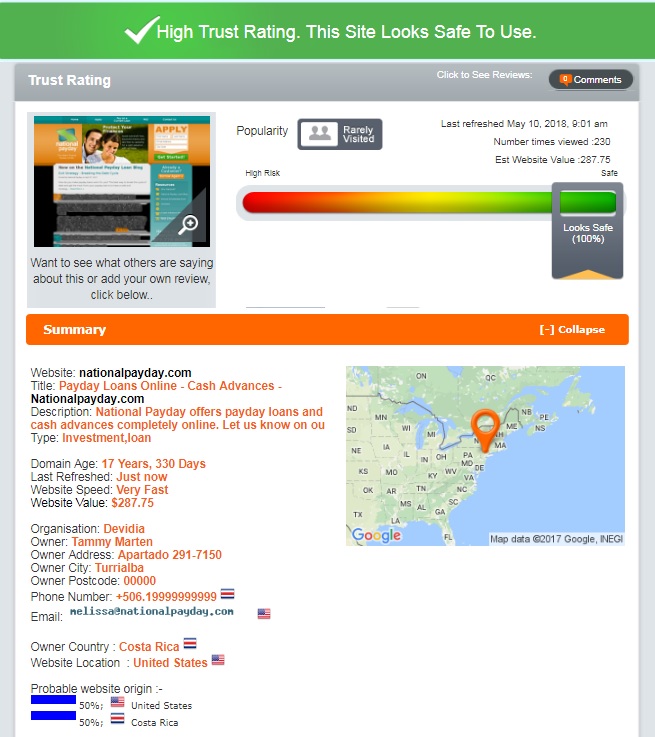655x737 pixels.
Task: Click the flag next to Owner Country
Action: [x=190, y=643]
